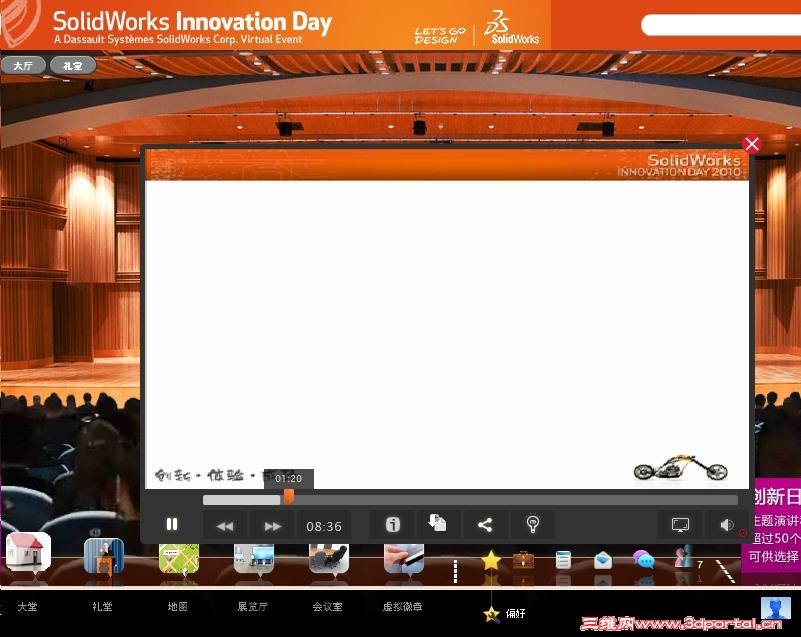The image size is (801, 637).
Task: Click the 虚拟徽章 navigation label
Action: tap(403, 606)
